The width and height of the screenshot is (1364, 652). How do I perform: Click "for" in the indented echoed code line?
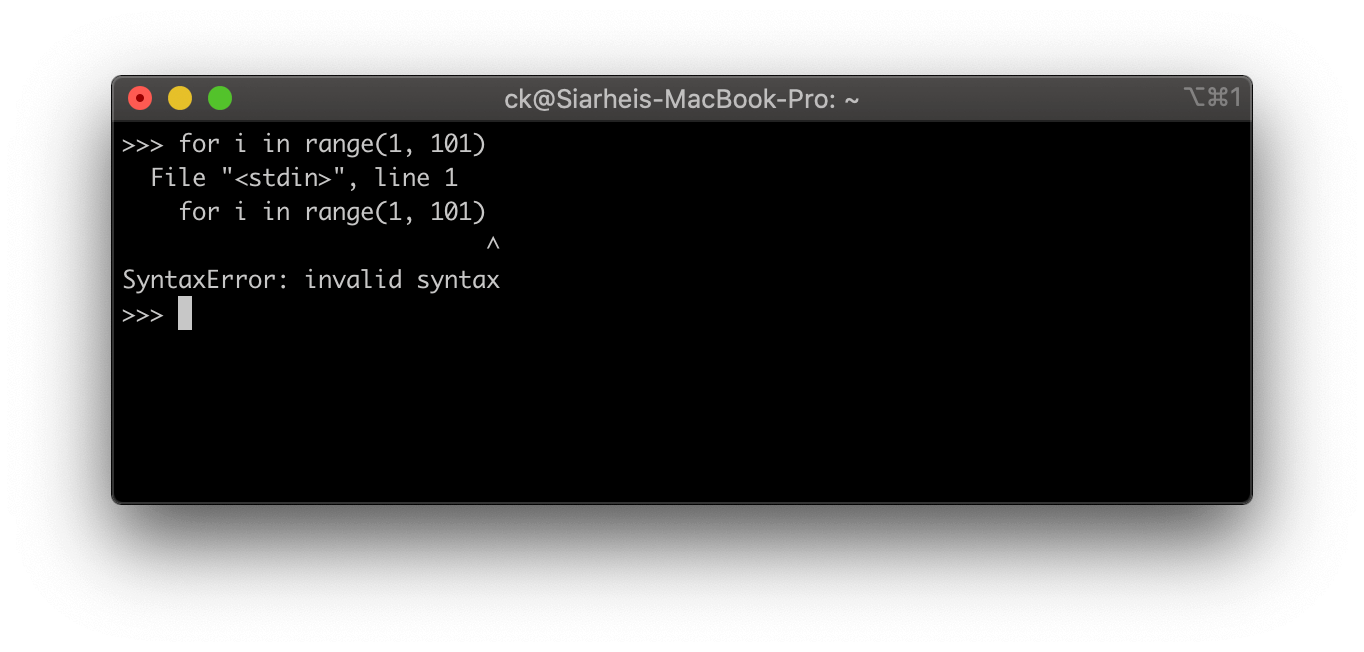tap(199, 212)
